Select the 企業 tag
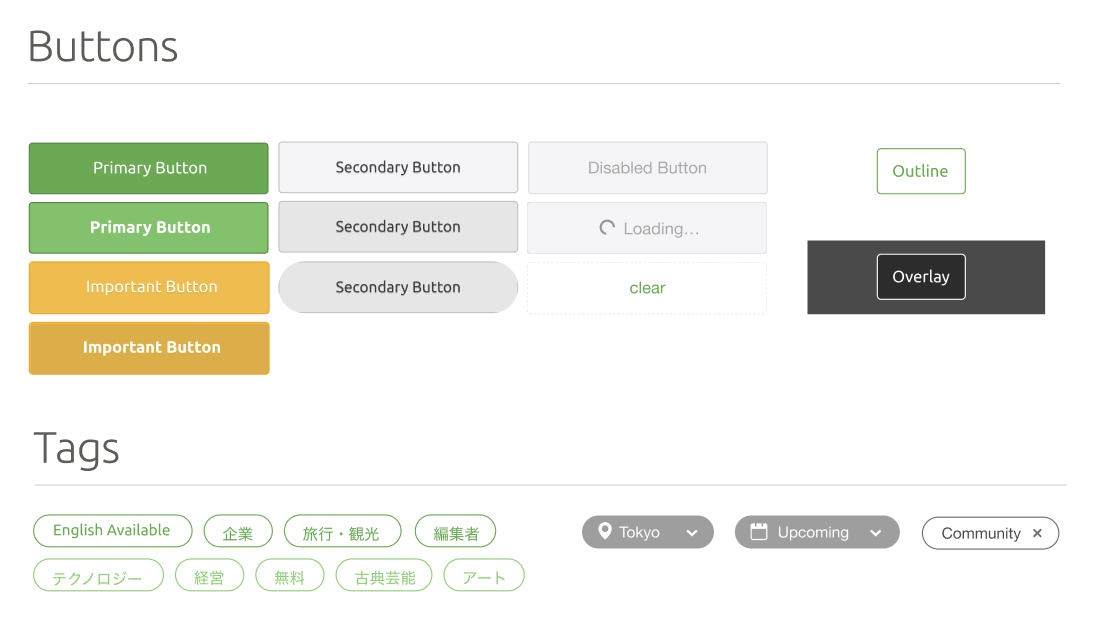The image size is (1094, 629). [238, 531]
